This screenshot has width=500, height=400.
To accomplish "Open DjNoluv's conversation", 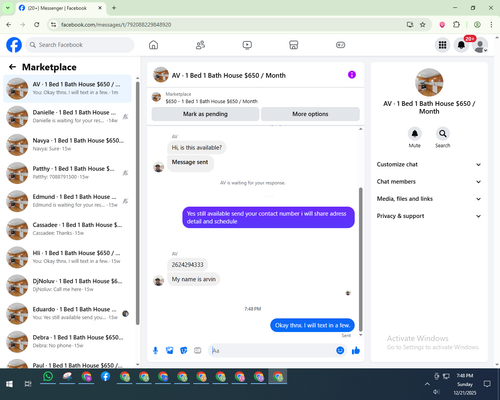I will coord(67,285).
